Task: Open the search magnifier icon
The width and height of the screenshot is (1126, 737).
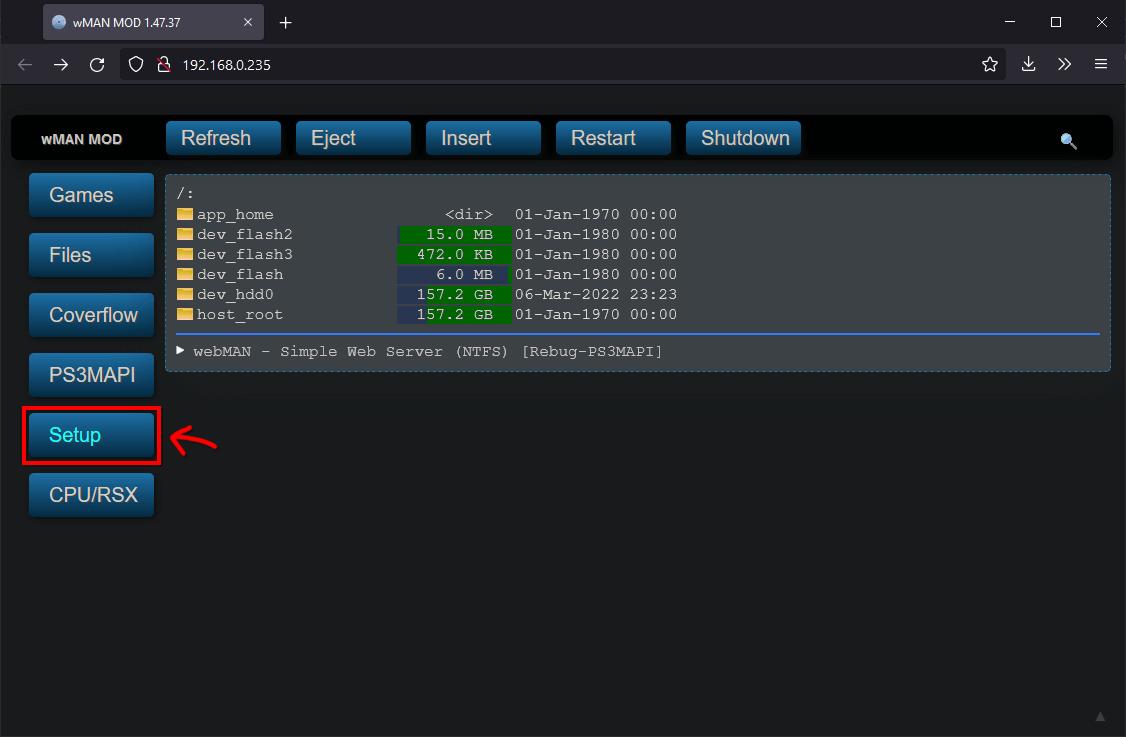Action: pyautogui.click(x=1068, y=141)
